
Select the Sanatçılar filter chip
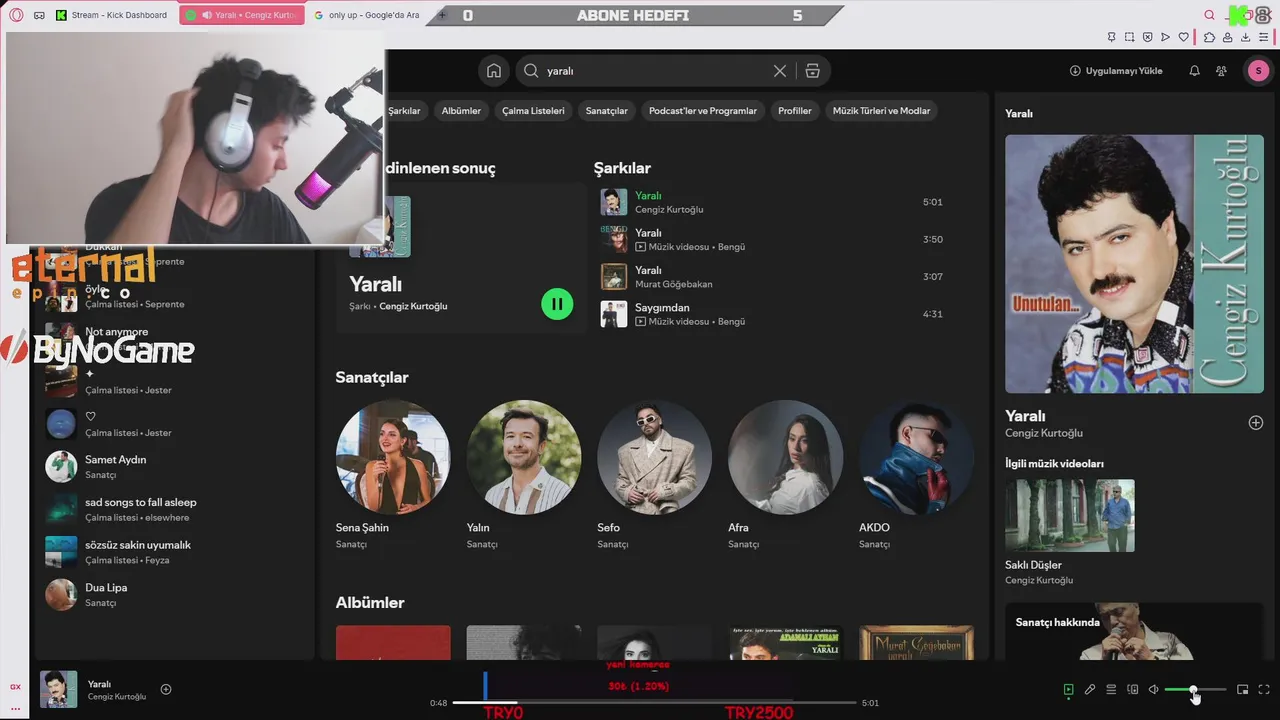pos(607,111)
